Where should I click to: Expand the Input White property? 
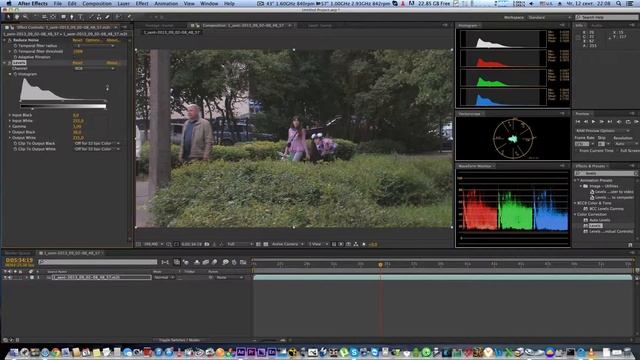(x=10, y=121)
